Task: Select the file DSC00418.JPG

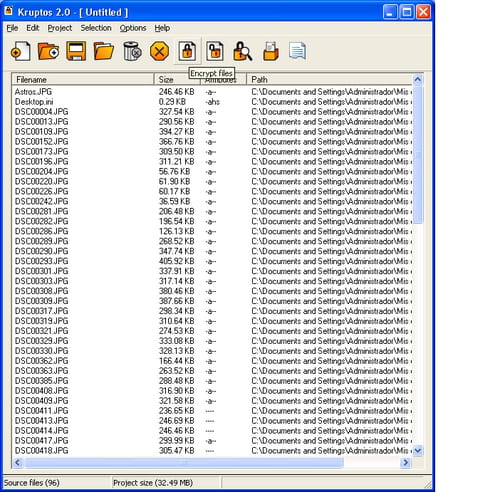Action: coord(42,451)
